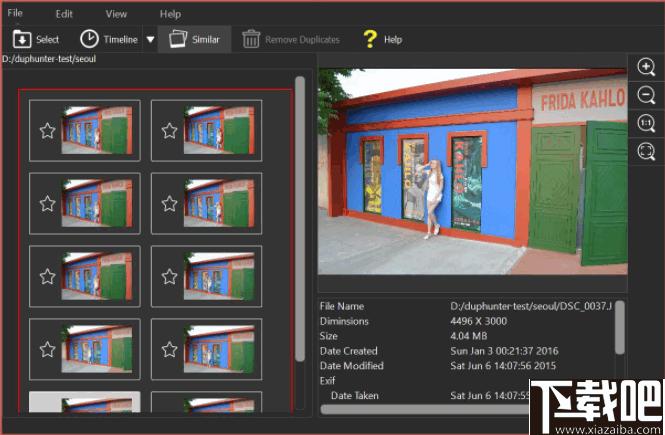This screenshot has height=435, width=665.
Task: Open Help via yellow question mark
Action: [370, 39]
